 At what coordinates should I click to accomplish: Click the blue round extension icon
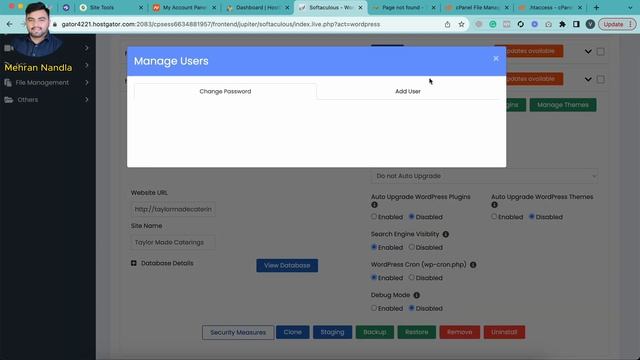pos(534,24)
